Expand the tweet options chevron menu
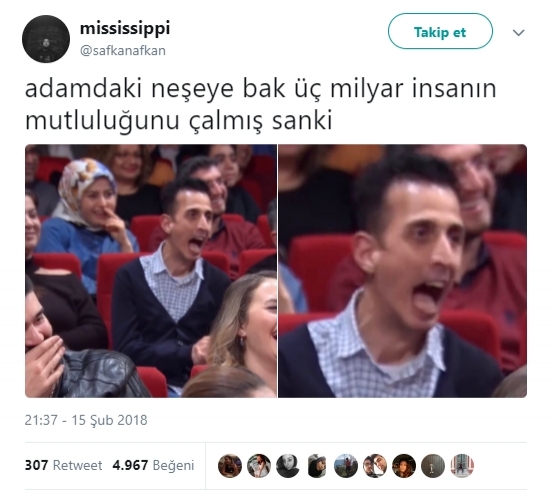This screenshot has width=554, height=499. pos(518,33)
